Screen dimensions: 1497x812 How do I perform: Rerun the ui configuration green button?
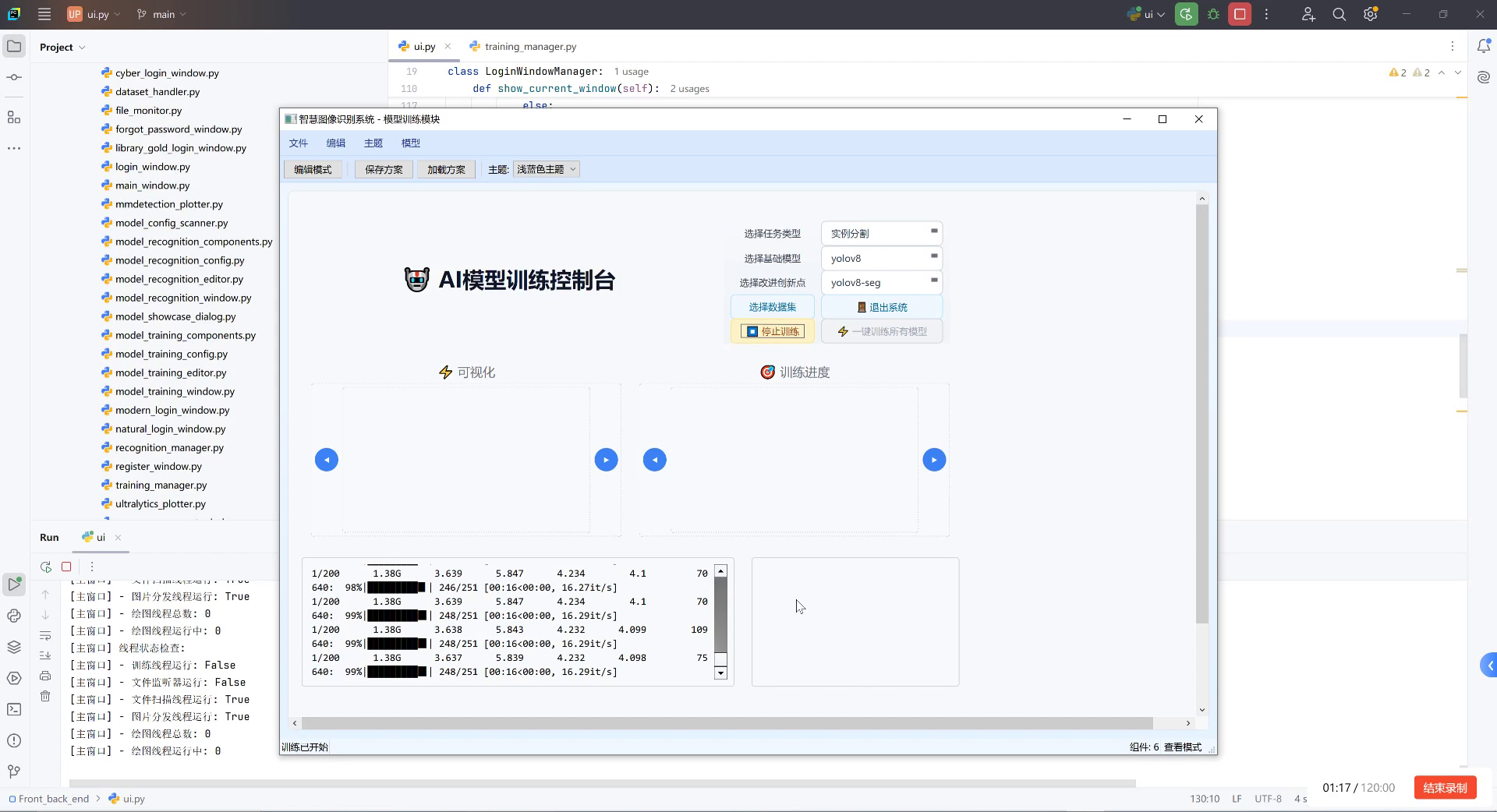coord(1187,14)
